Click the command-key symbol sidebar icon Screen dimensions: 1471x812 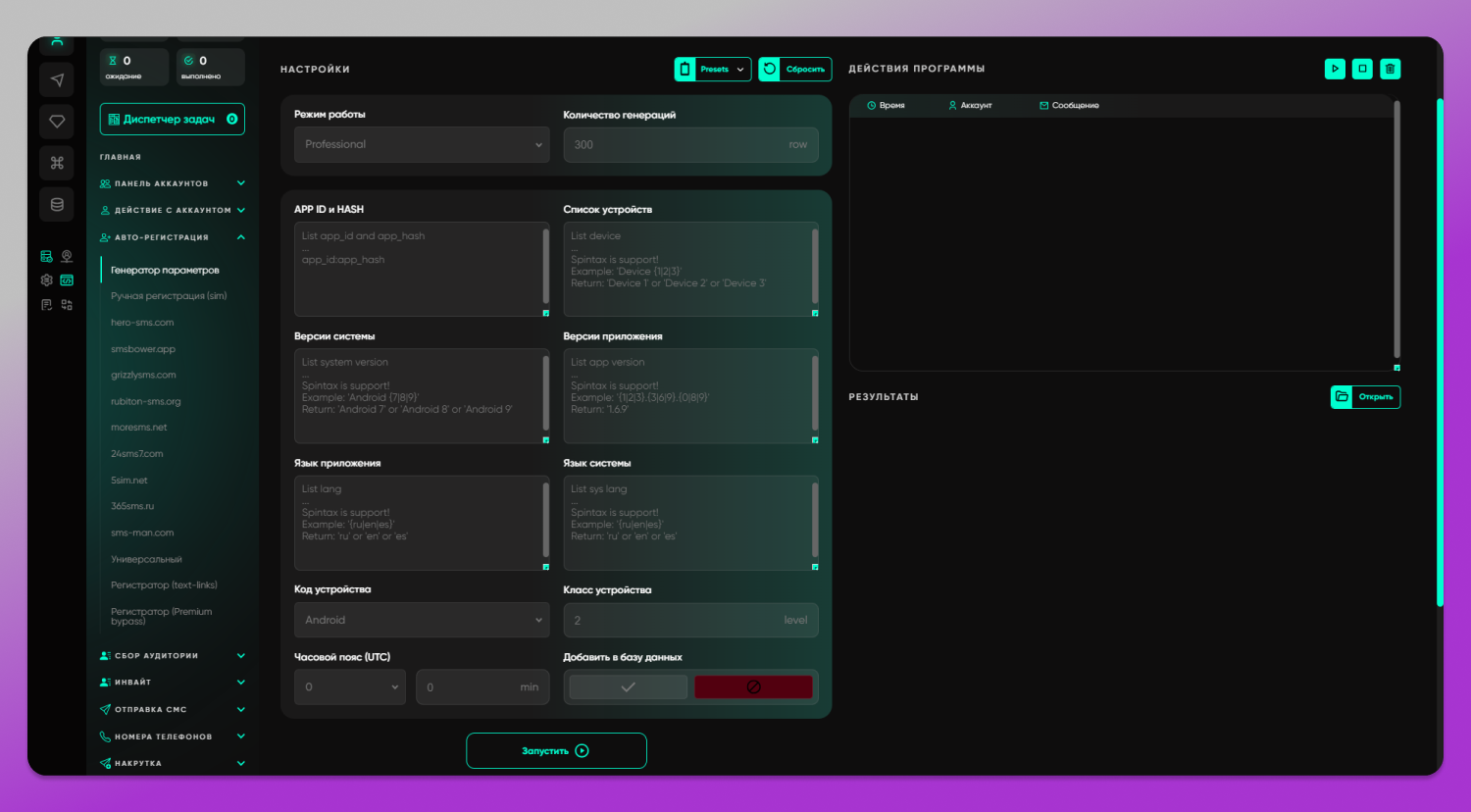[x=57, y=163]
